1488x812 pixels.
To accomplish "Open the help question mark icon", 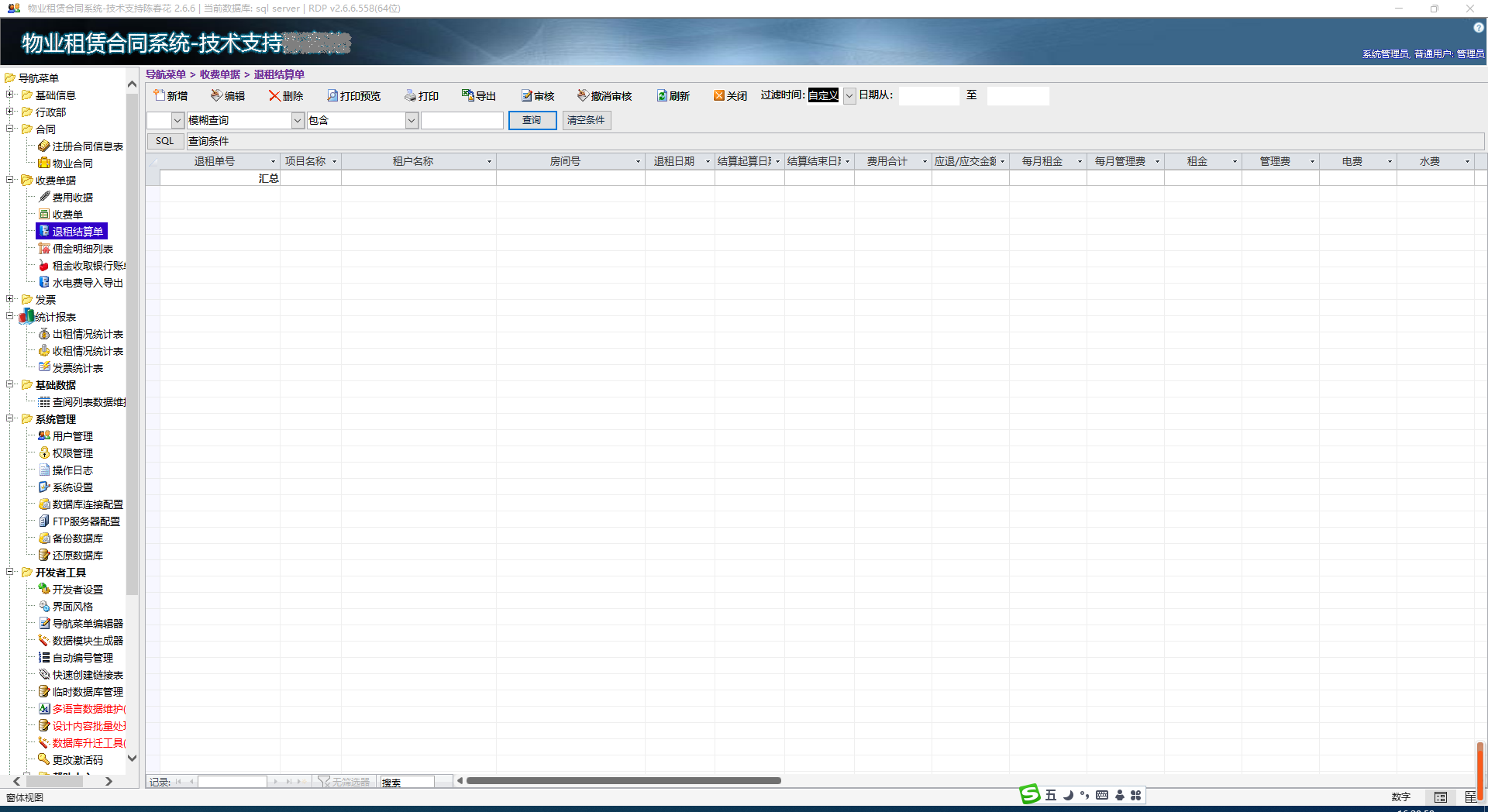I will 1479,27.
